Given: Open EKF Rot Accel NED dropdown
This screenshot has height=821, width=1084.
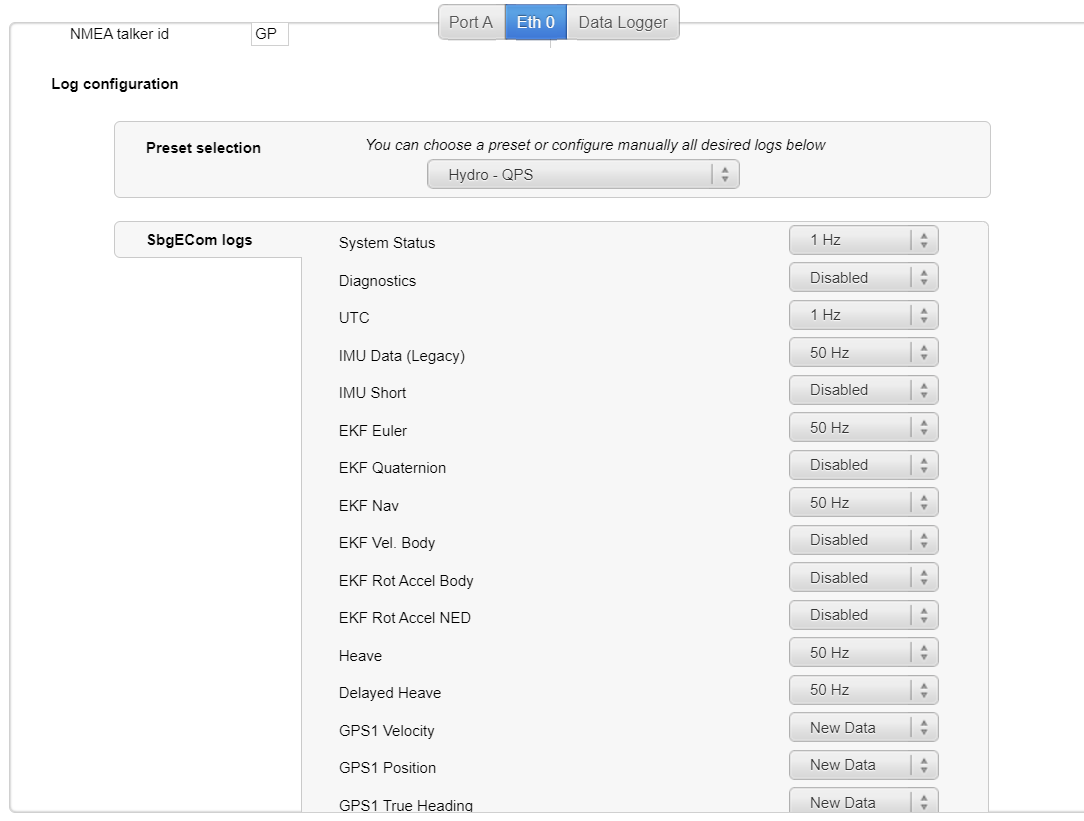Looking at the screenshot, I should pyautogui.click(x=863, y=615).
